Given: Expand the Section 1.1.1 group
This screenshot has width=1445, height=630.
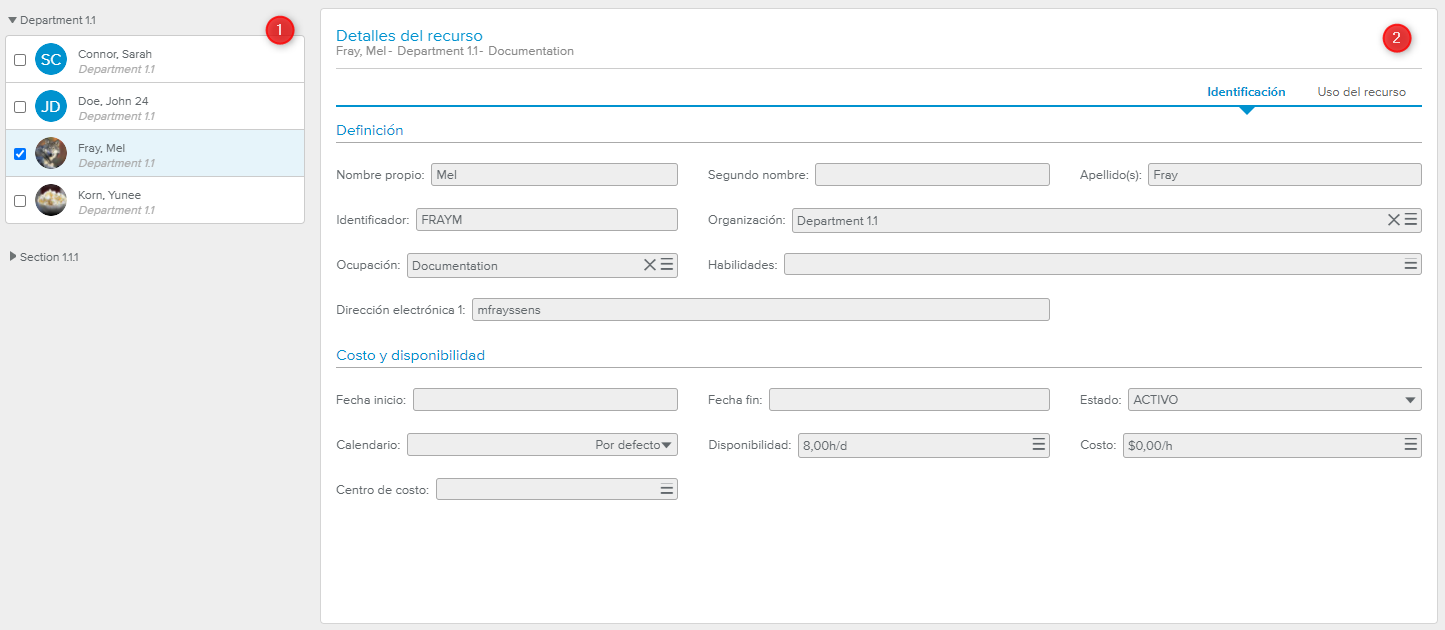Looking at the screenshot, I should tap(13, 257).
